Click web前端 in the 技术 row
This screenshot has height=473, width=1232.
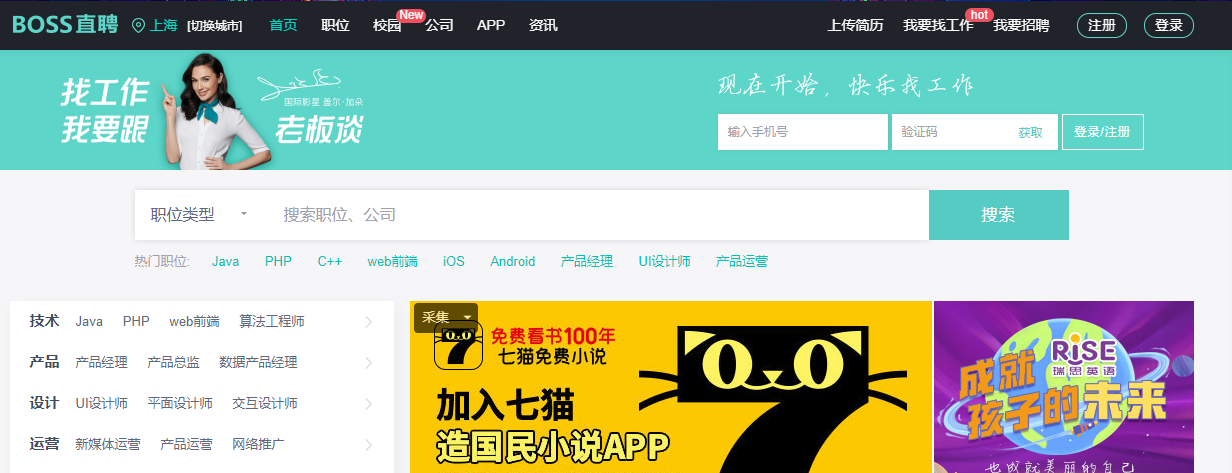[x=194, y=322]
